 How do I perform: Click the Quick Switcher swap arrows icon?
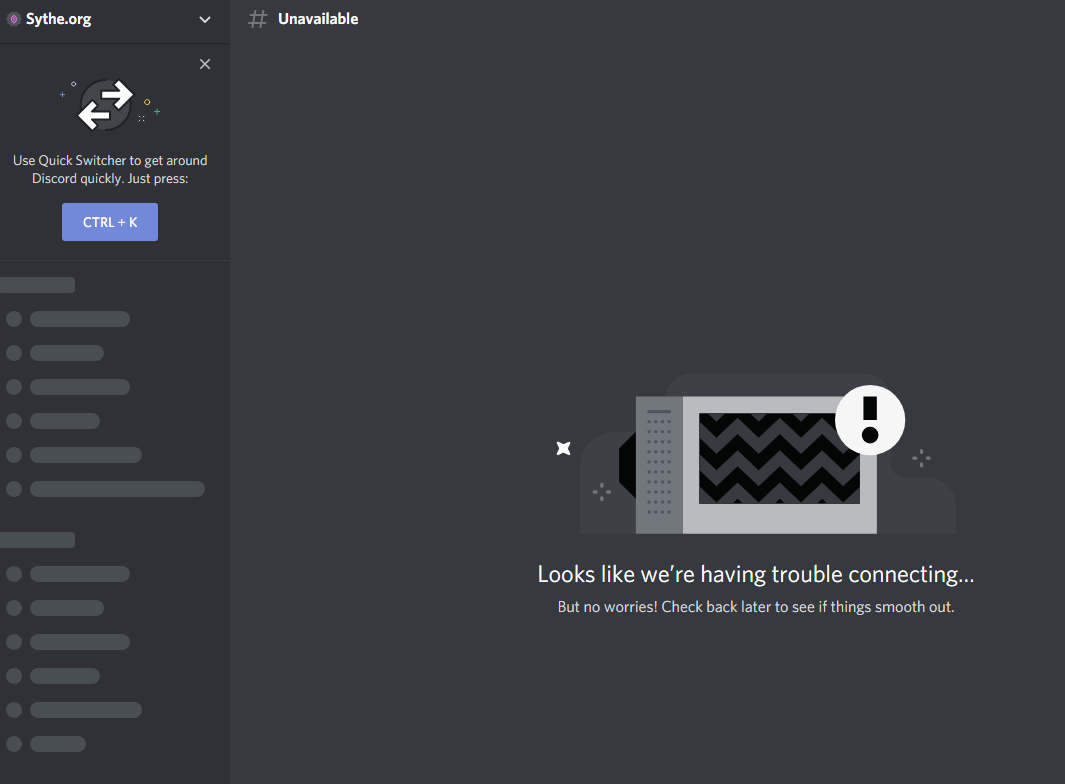tap(106, 105)
